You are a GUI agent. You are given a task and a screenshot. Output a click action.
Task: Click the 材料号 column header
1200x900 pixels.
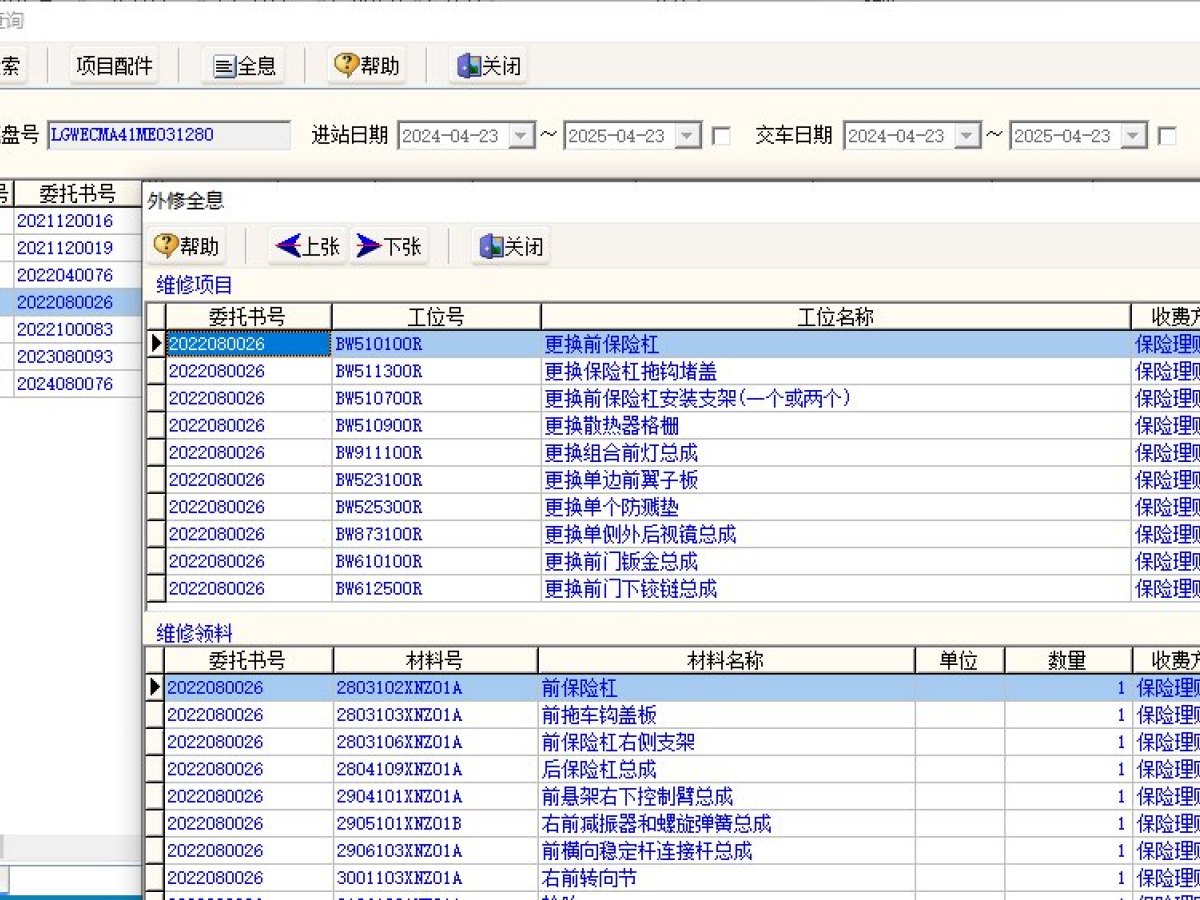point(435,660)
